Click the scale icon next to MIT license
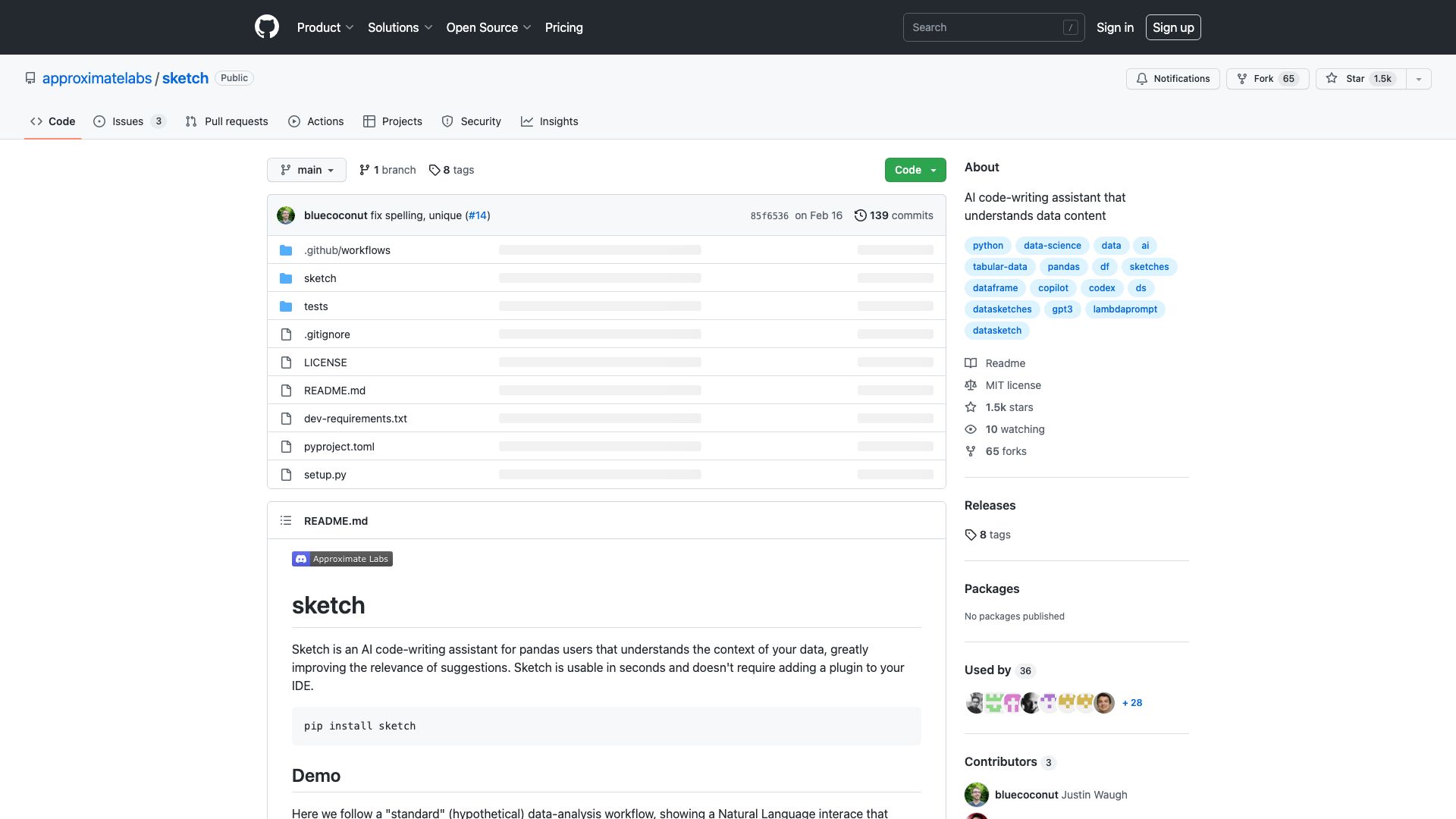Image resolution: width=1456 pixels, height=819 pixels. tap(971, 385)
